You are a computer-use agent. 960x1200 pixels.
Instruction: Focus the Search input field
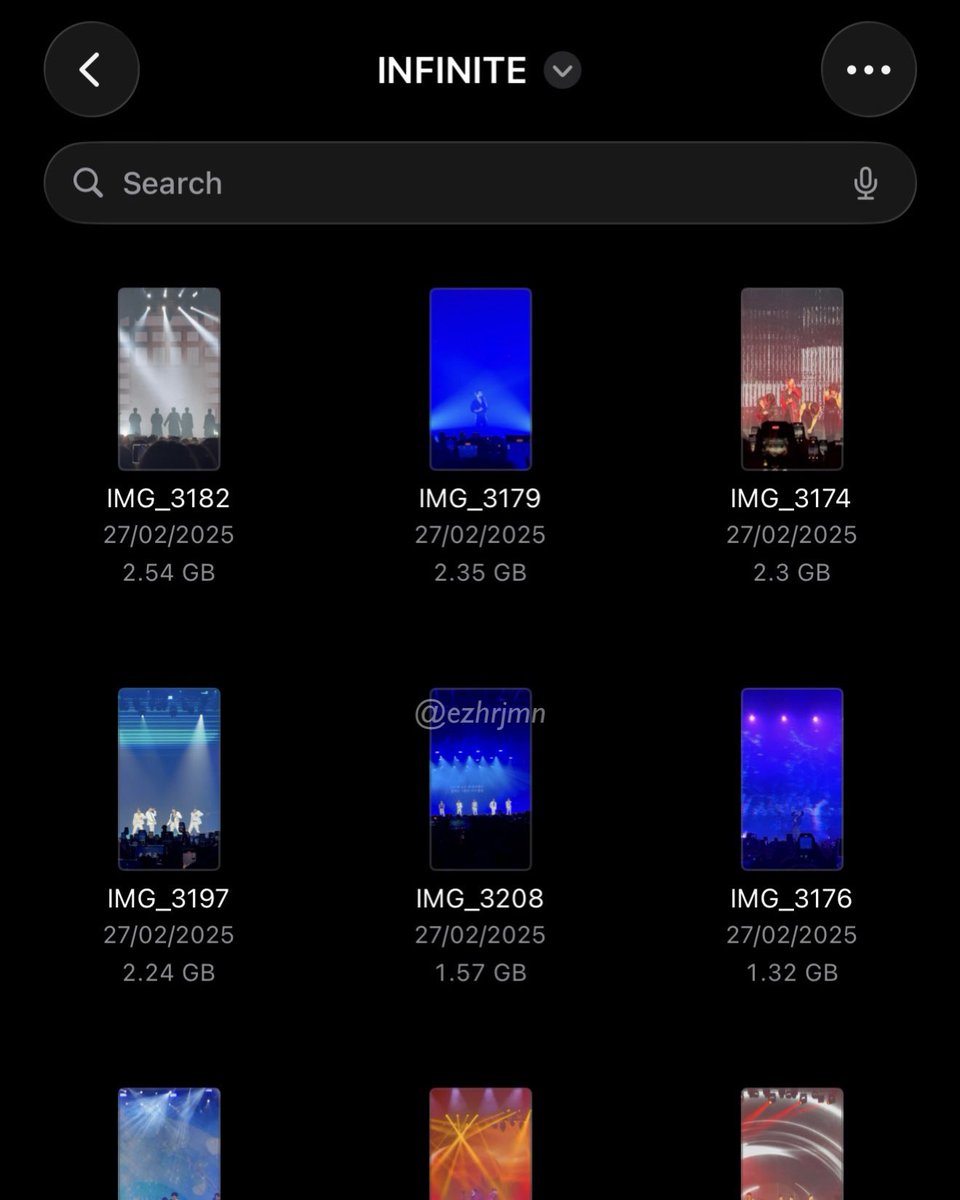(480, 183)
